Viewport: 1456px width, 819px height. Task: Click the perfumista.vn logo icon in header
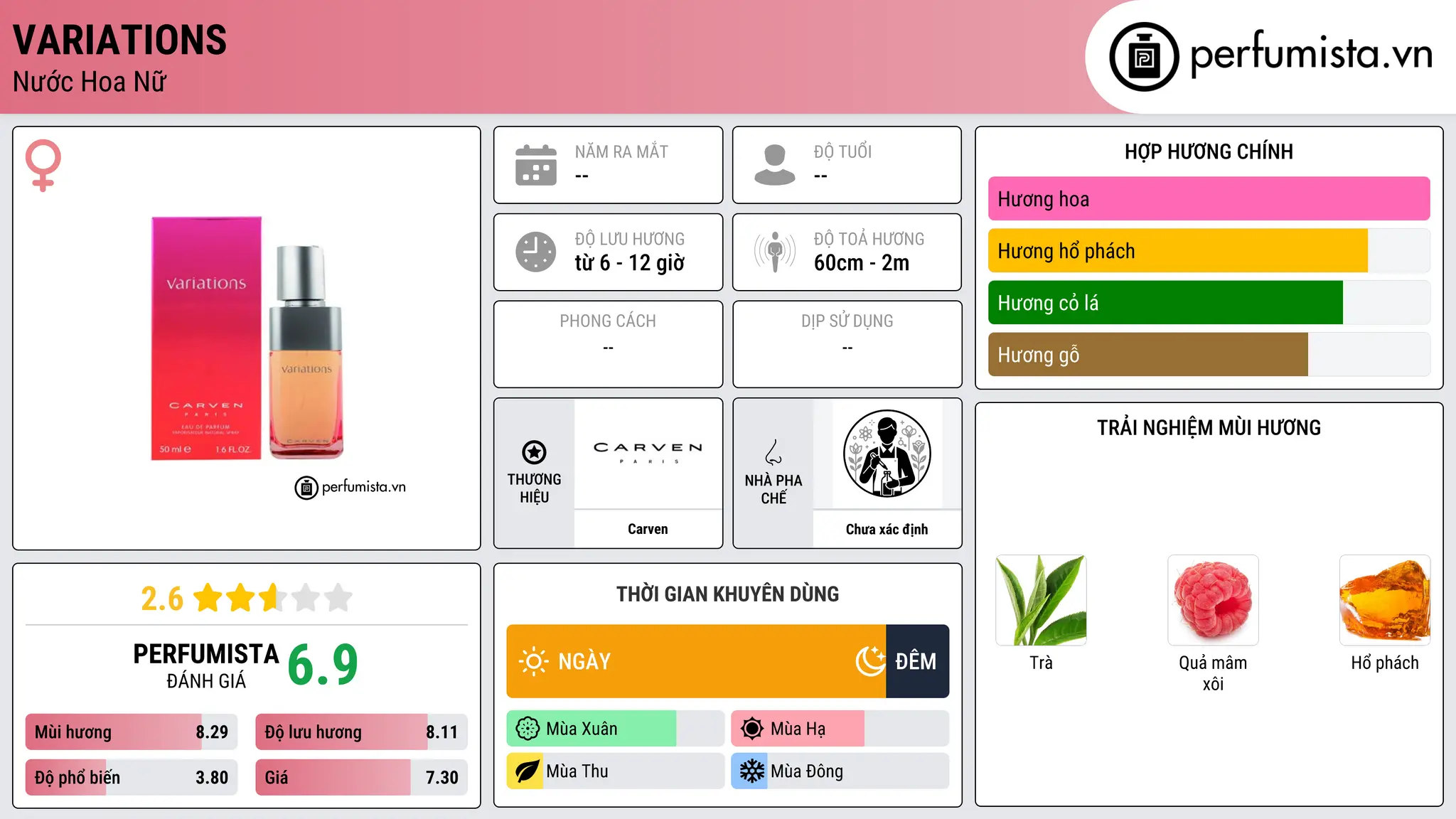pyautogui.click(x=1144, y=57)
